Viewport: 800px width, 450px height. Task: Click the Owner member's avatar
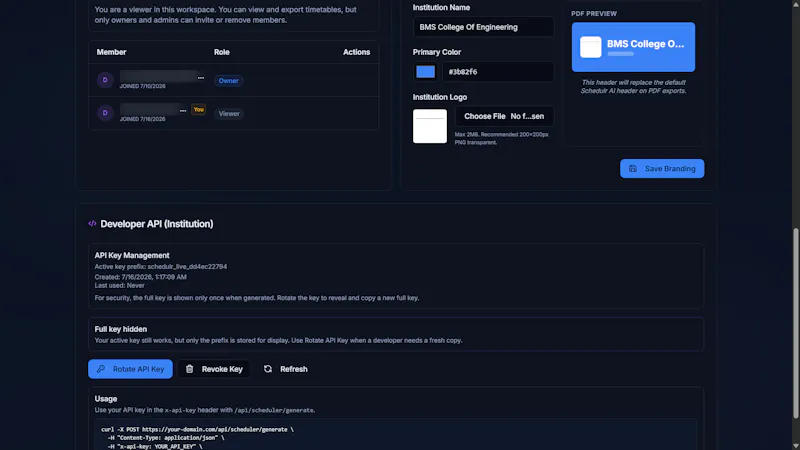105,80
